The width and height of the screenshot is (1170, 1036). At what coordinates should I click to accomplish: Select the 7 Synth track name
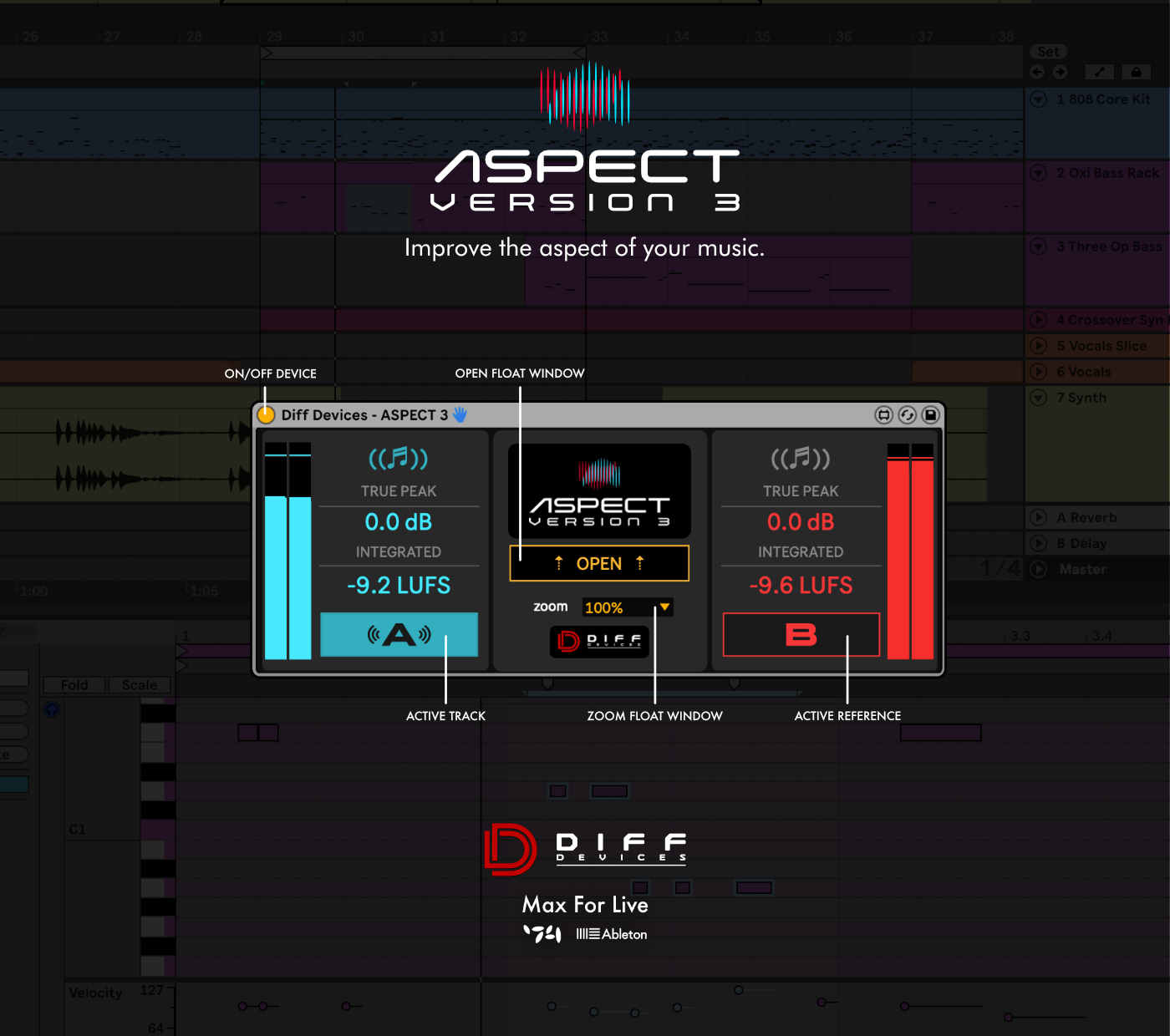pos(1081,398)
